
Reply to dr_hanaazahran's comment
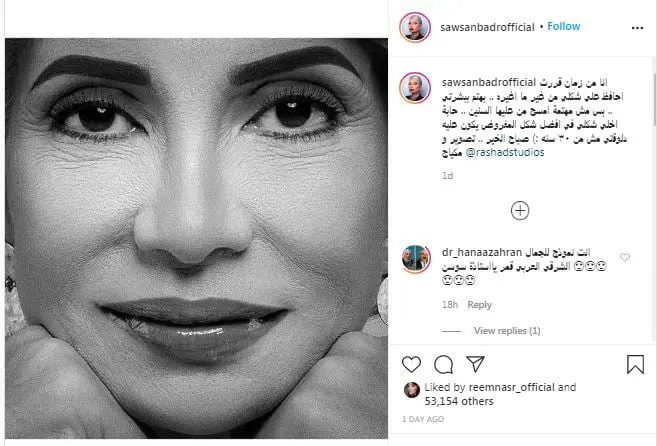[479, 305]
